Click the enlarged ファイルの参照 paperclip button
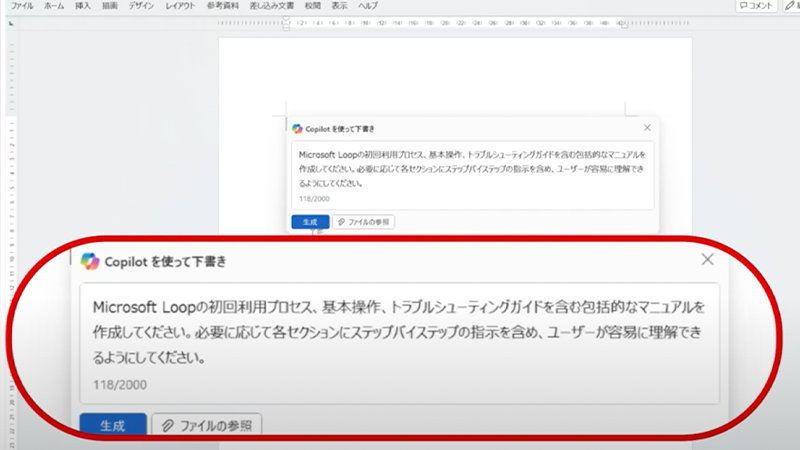800x450 pixels. [207, 425]
